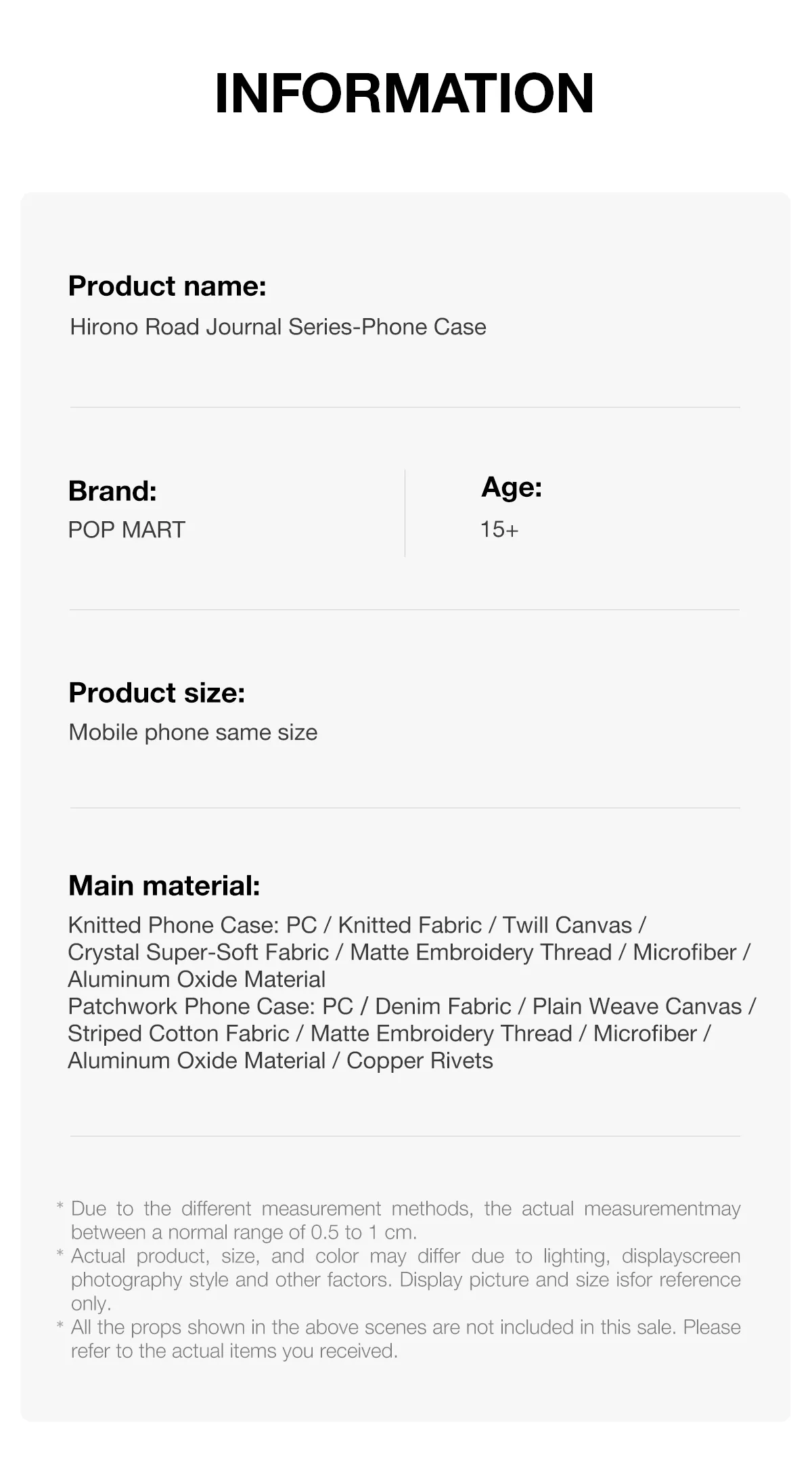Click the Copper Rivets text
This screenshot has height=1462, width=812.
click(420, 1061)
